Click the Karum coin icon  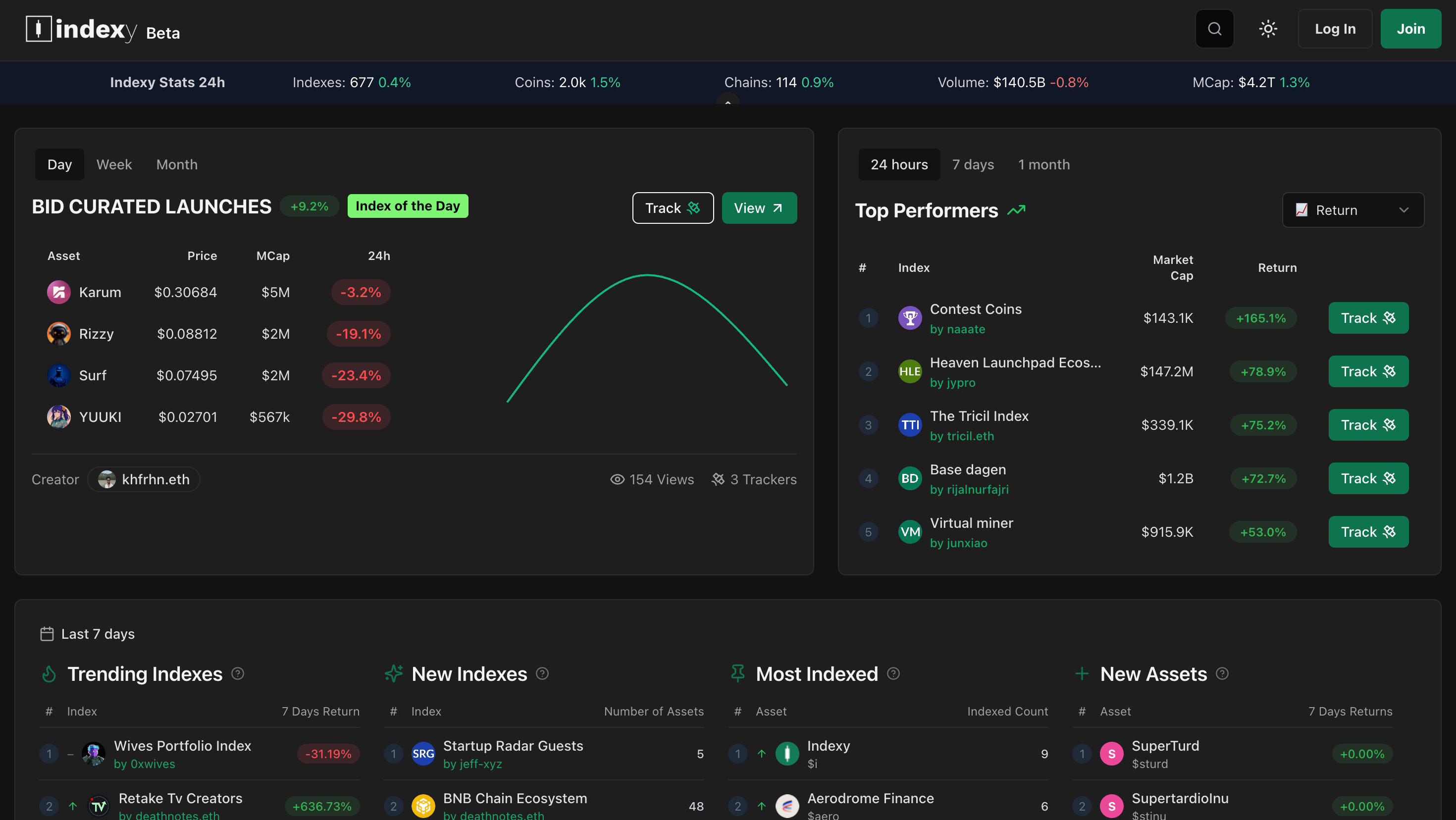click(x=59, y=292)
